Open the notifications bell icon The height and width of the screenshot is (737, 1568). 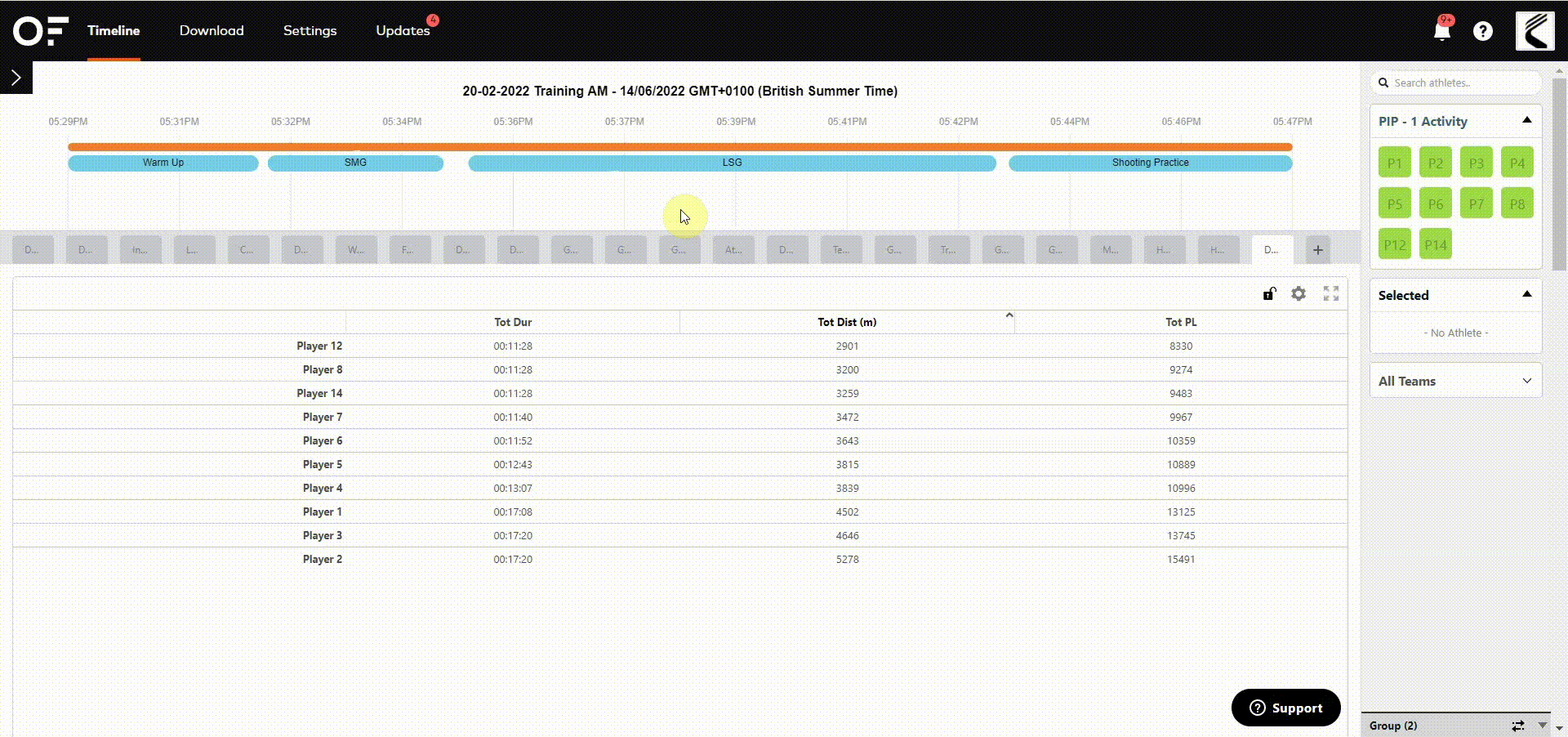(1441, 31)
